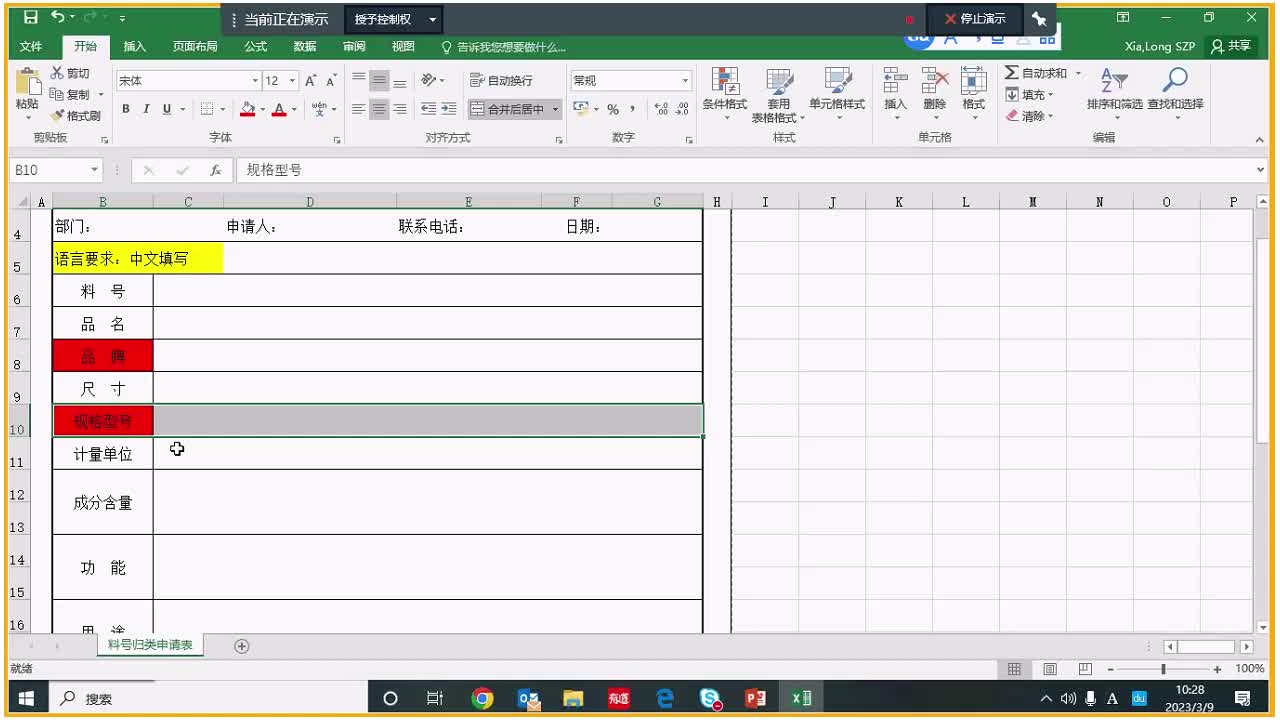Switch to the Formulas (公式) tab

pyautogui.click(x=255, y=46)
